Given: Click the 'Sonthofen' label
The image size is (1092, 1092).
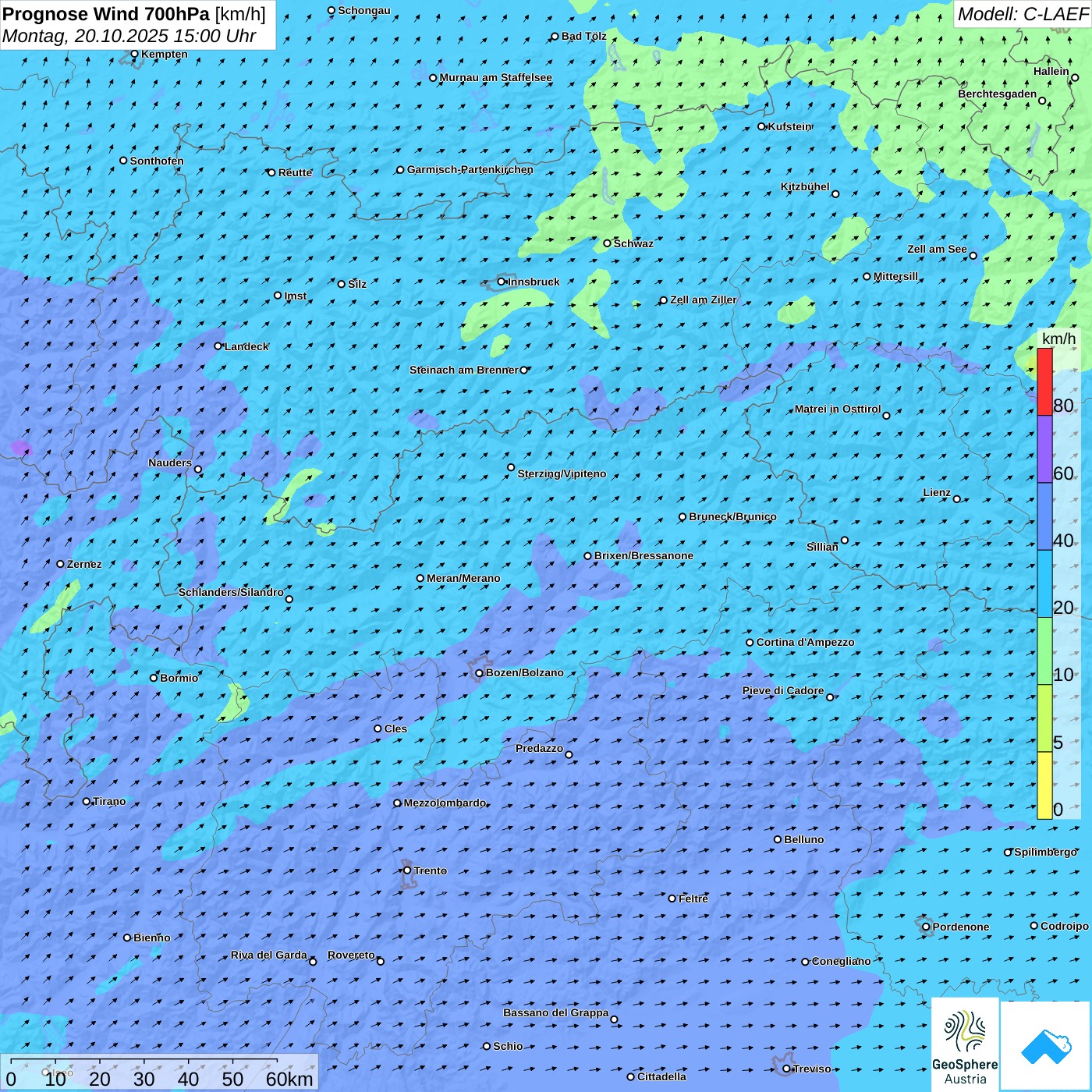Looking at the screenshot, I should point(157,161).
